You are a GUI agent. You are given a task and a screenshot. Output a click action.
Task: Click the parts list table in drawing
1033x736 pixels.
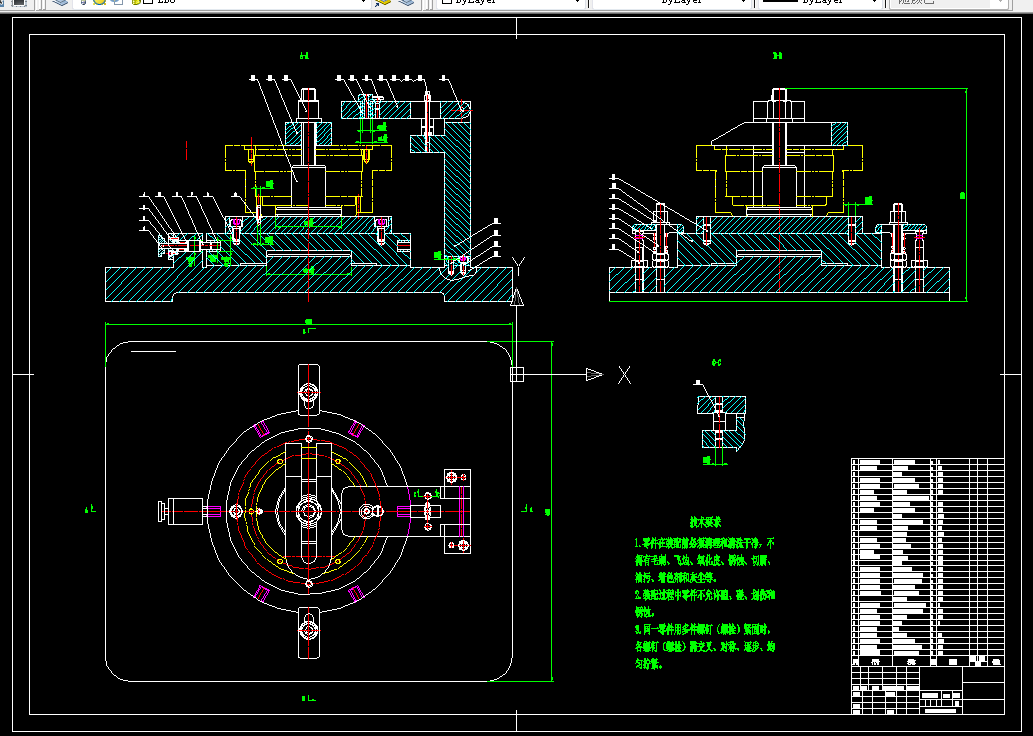(928, 561)
